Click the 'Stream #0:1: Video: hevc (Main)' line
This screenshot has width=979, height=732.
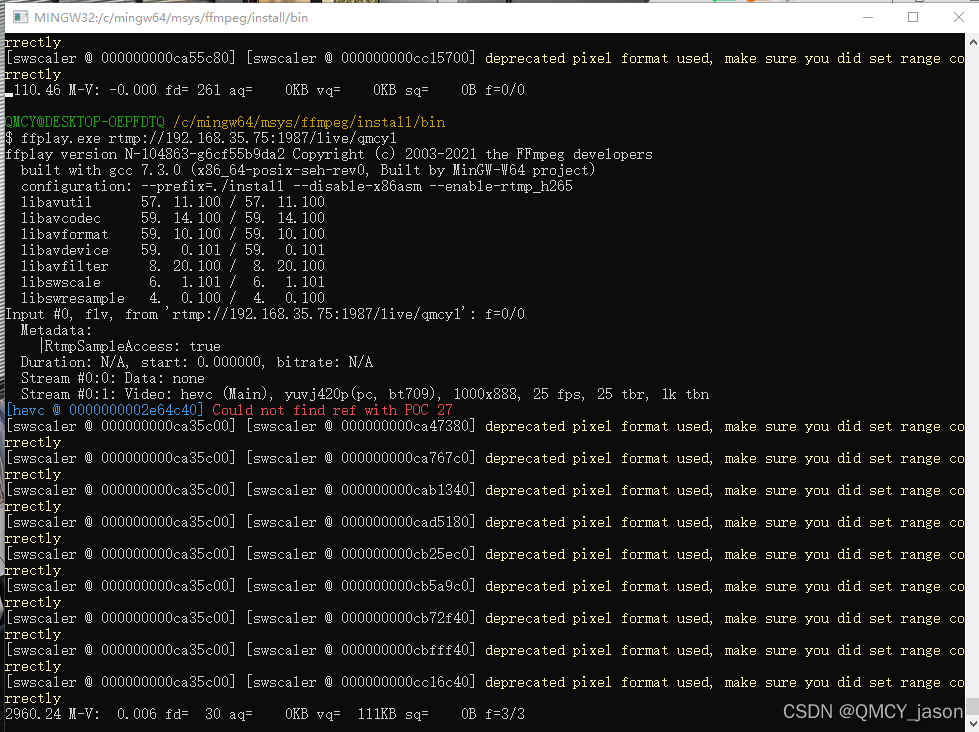(365, 394)
